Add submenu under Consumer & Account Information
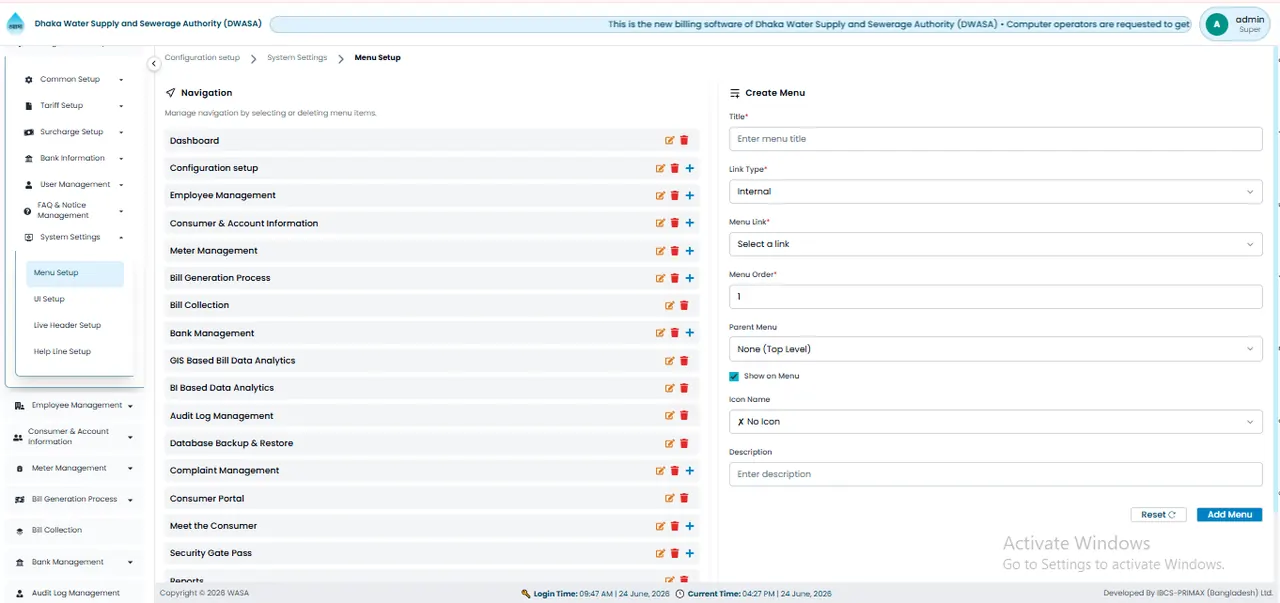The width and height of the screenshot is (1280, 603). click(690, 223)
